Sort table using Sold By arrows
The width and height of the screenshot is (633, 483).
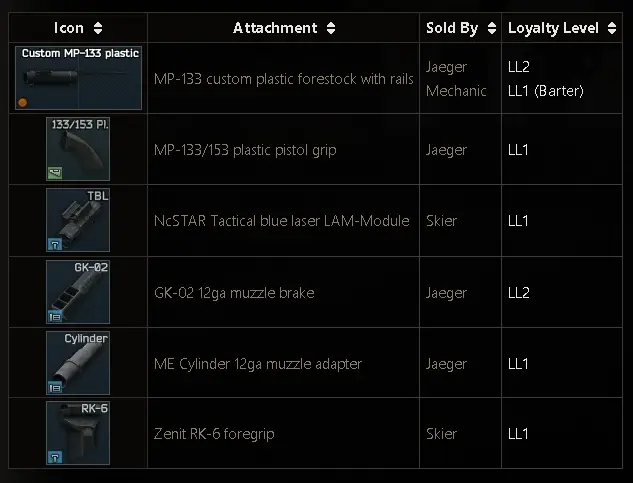coord(492,28)
